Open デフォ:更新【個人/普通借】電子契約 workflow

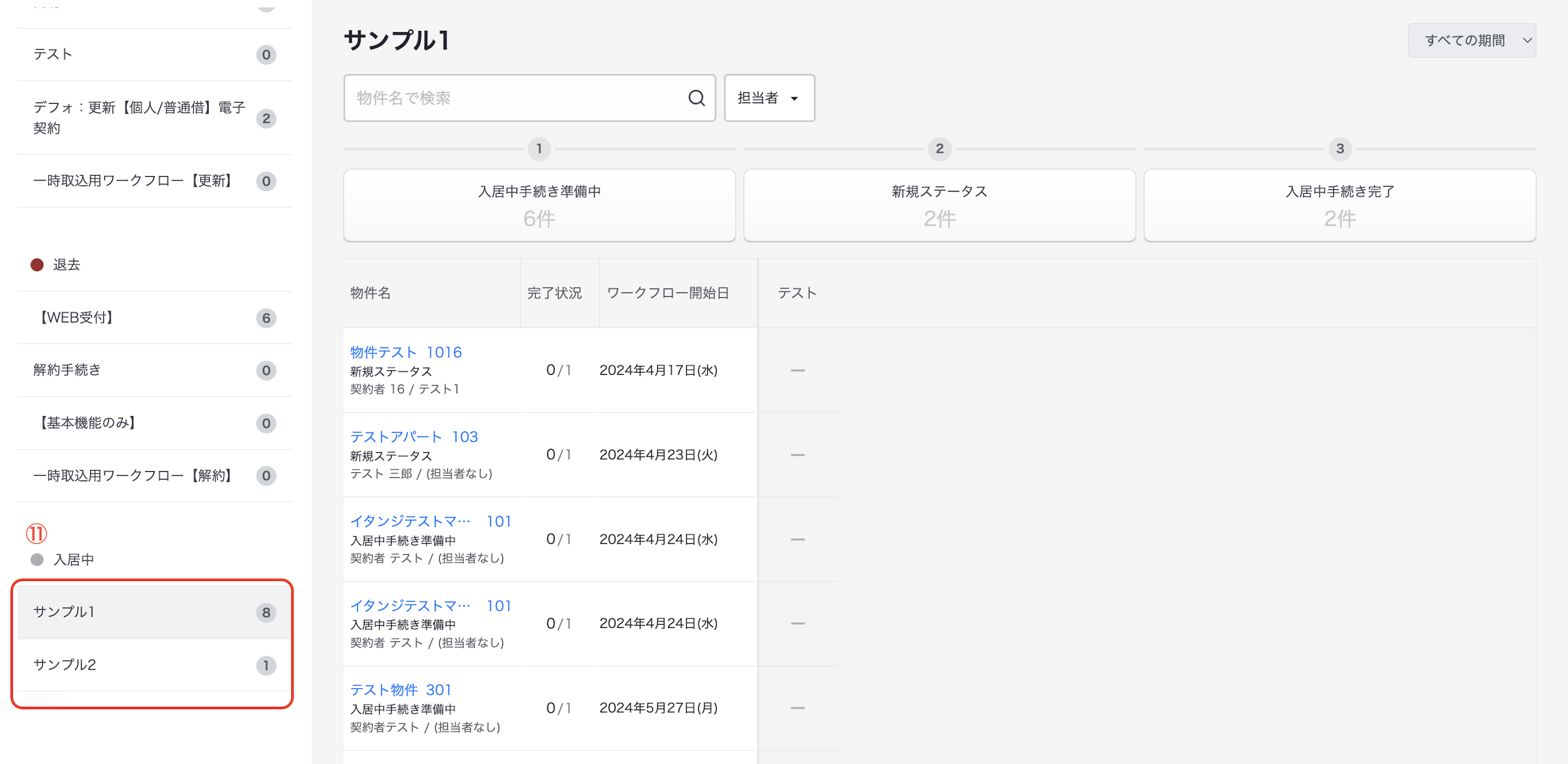(154, 117)
